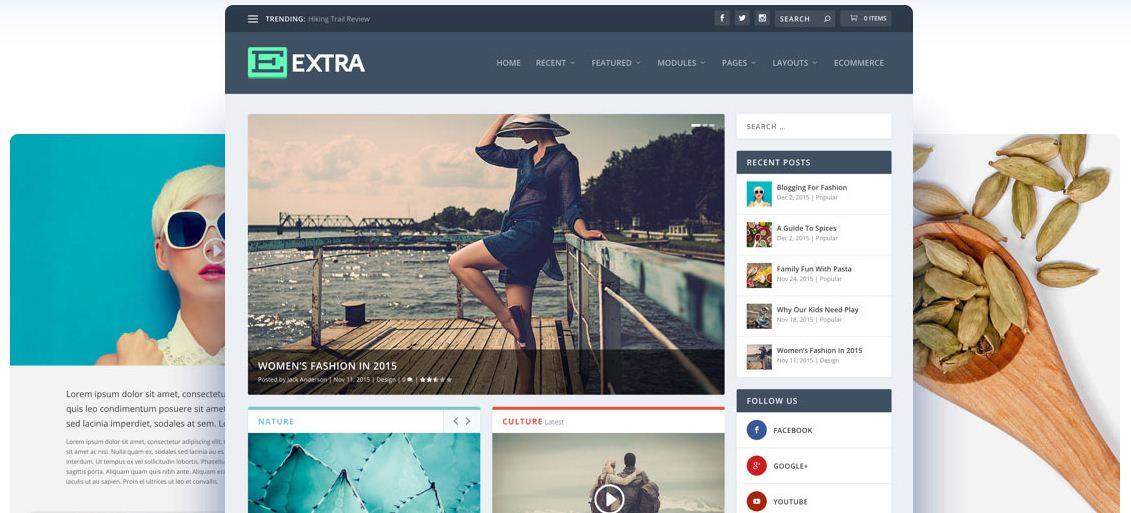
Task: Open trending link Hiking Trail Review
Action: click(338, 19)
